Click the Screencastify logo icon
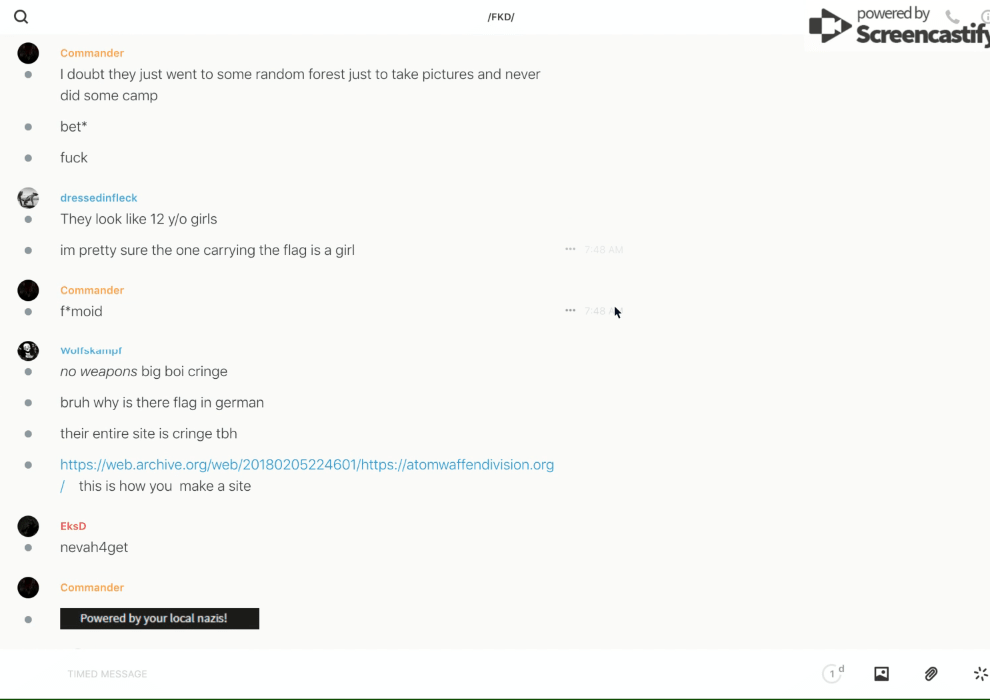This screenshot has width=990, height=700. (x=830, y=27)
